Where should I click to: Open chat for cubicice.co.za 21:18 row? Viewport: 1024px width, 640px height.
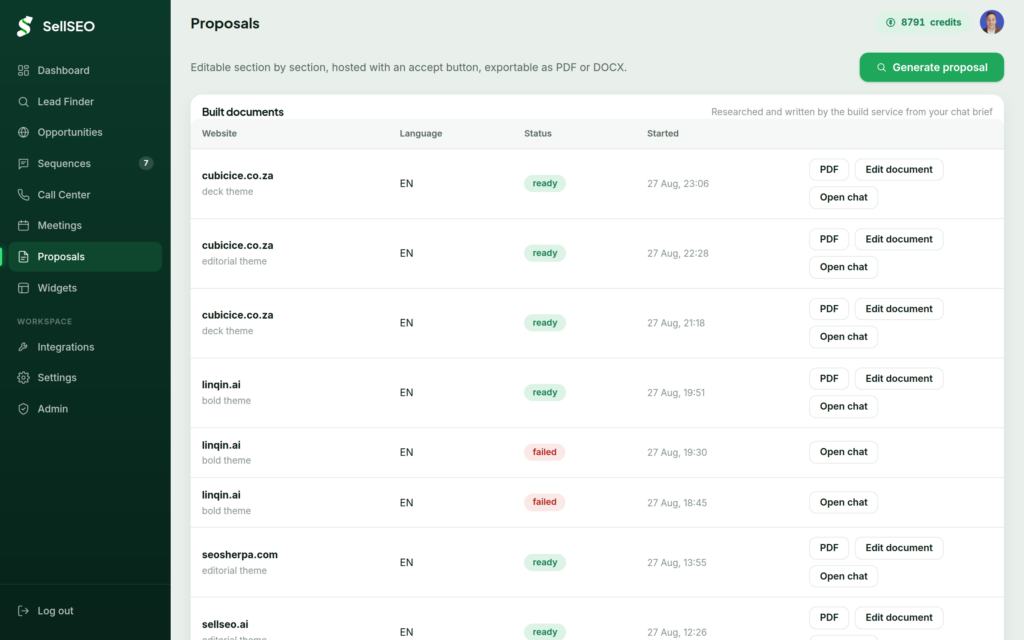click(843, 337)
